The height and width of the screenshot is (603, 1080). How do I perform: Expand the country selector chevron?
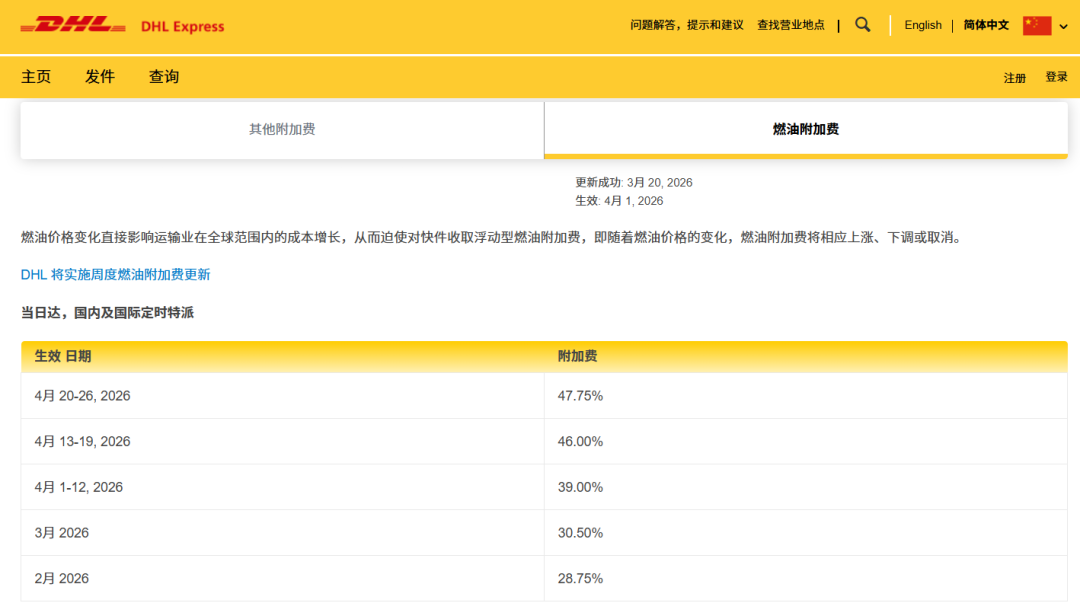click(x=1063, y=27)
